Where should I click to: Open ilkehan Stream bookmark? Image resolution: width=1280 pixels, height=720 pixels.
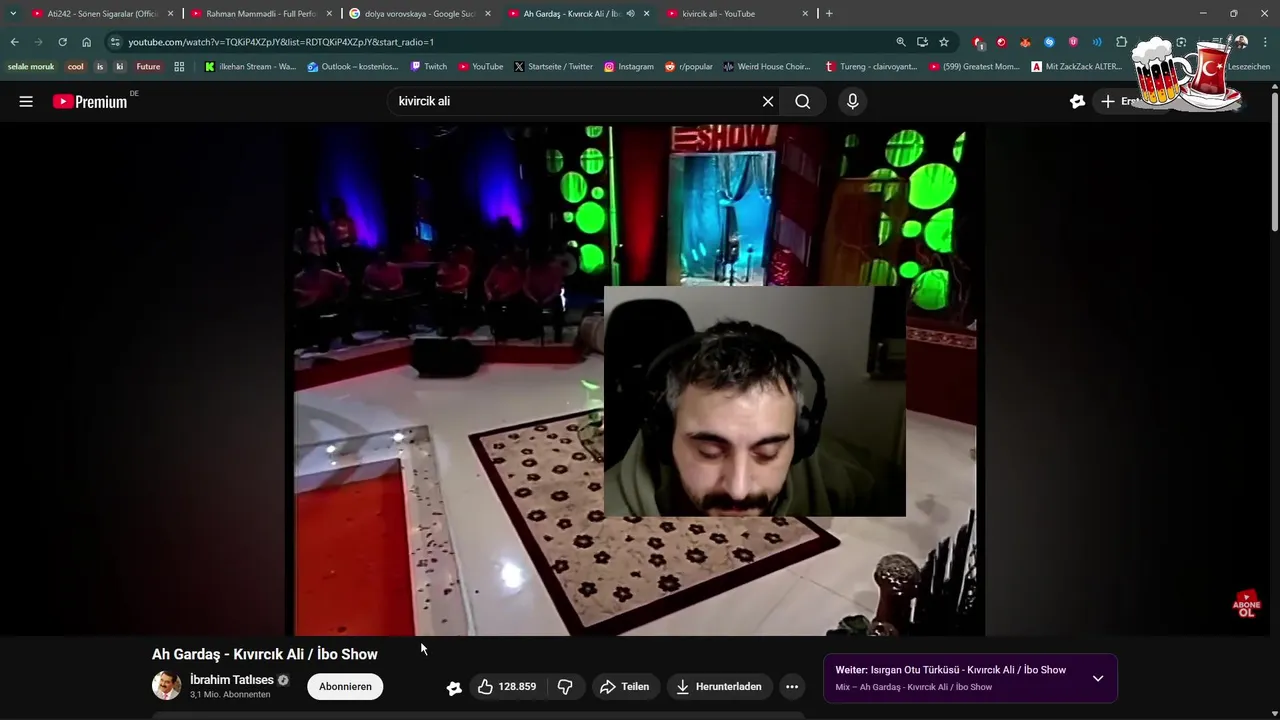pyautogui.click(x=251, y=67)
